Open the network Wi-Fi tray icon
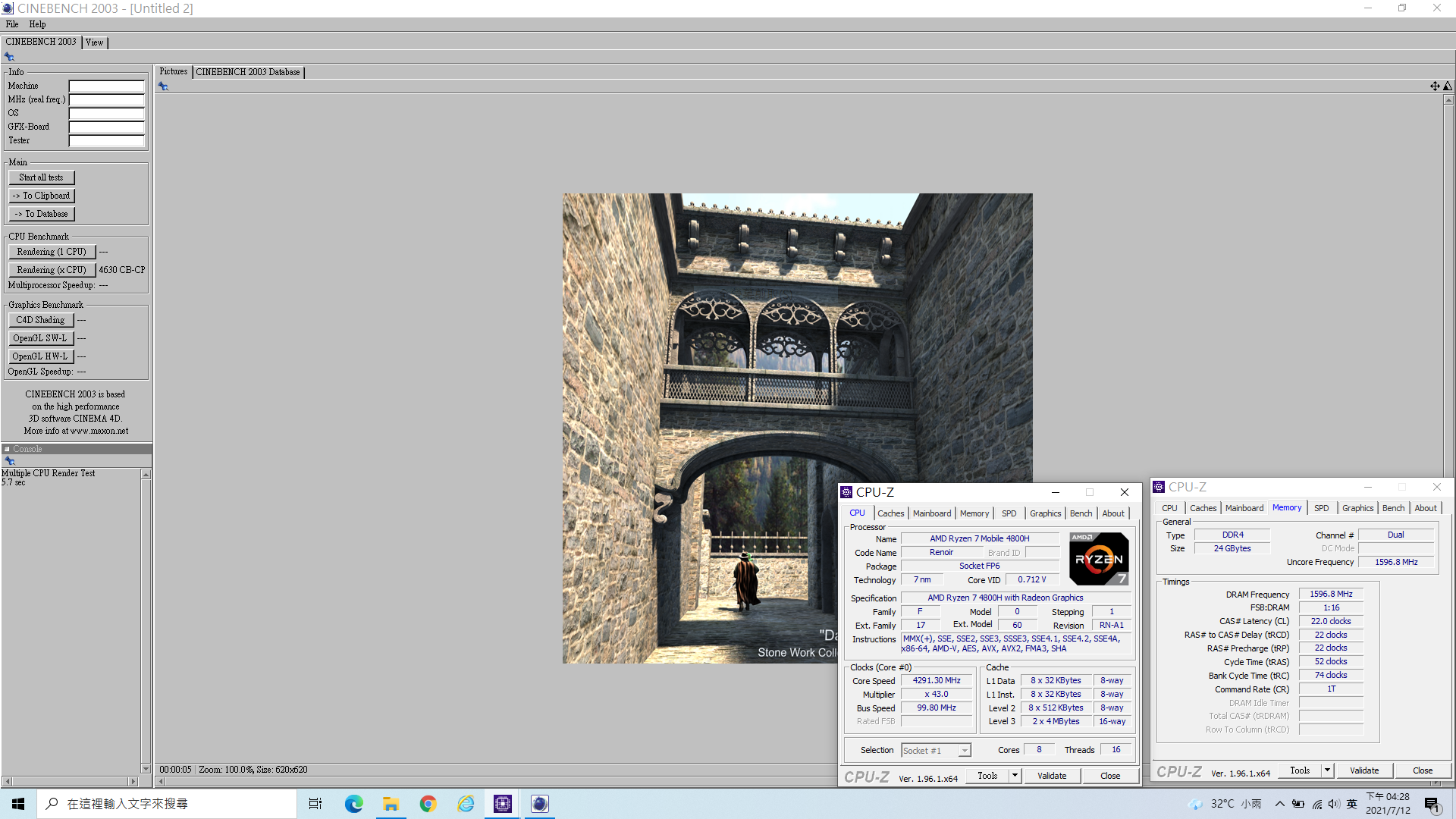Viewport: 1456px width, 819px height. [1316, 804]
